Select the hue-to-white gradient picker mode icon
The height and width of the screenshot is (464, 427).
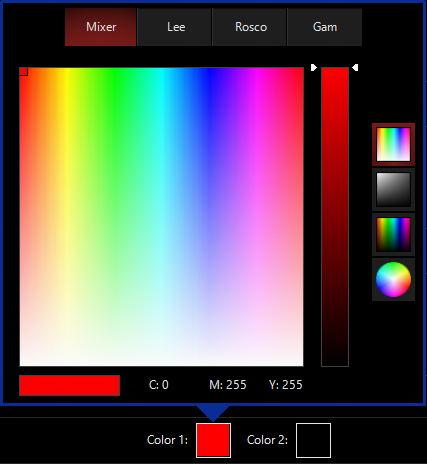[x=393, y=145]
